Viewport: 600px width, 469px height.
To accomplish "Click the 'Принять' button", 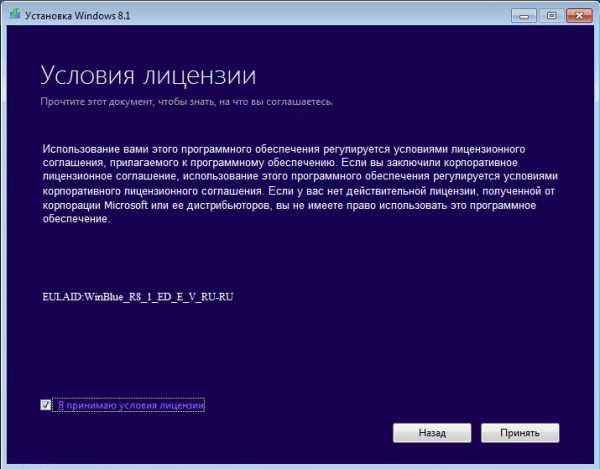I will (520, 433).
